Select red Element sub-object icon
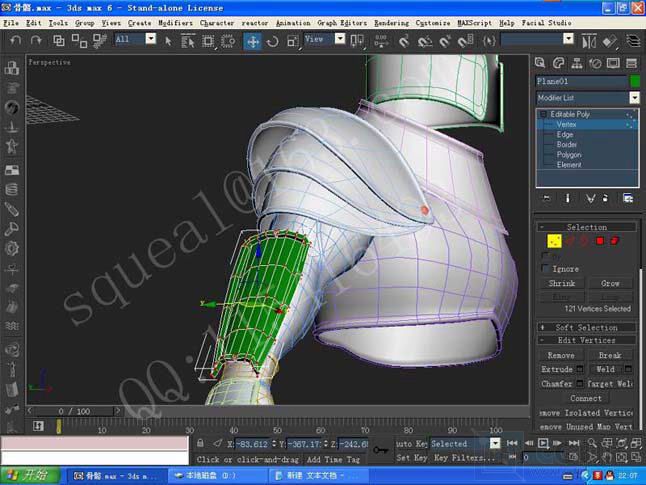646x485 pixels. [614, 241]
